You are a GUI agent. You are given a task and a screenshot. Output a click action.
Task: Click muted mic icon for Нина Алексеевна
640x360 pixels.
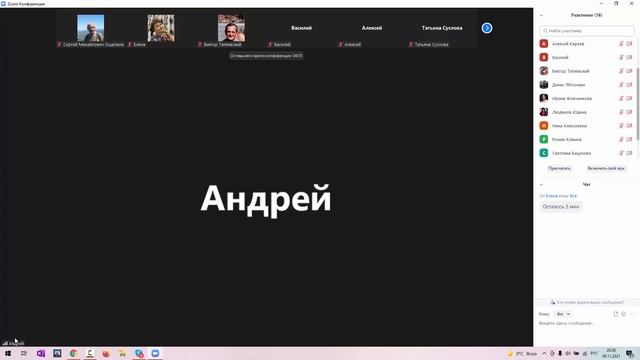pos(621,126)
